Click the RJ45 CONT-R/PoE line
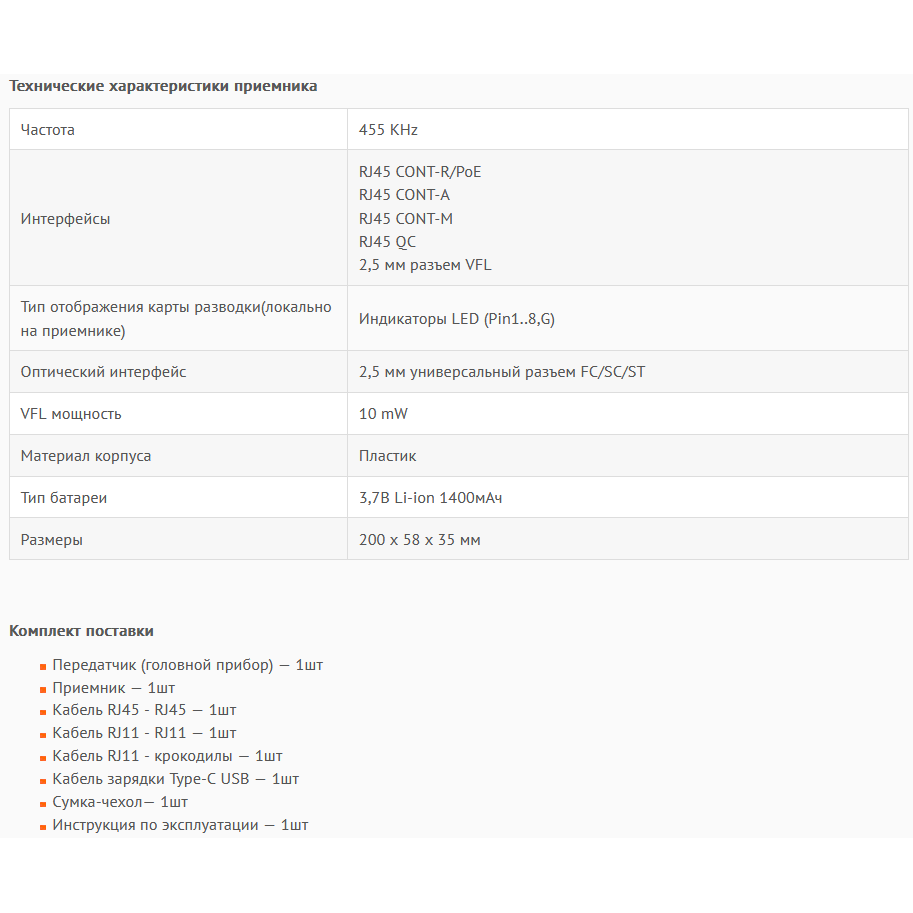913x913 pixels. point(420,172)
